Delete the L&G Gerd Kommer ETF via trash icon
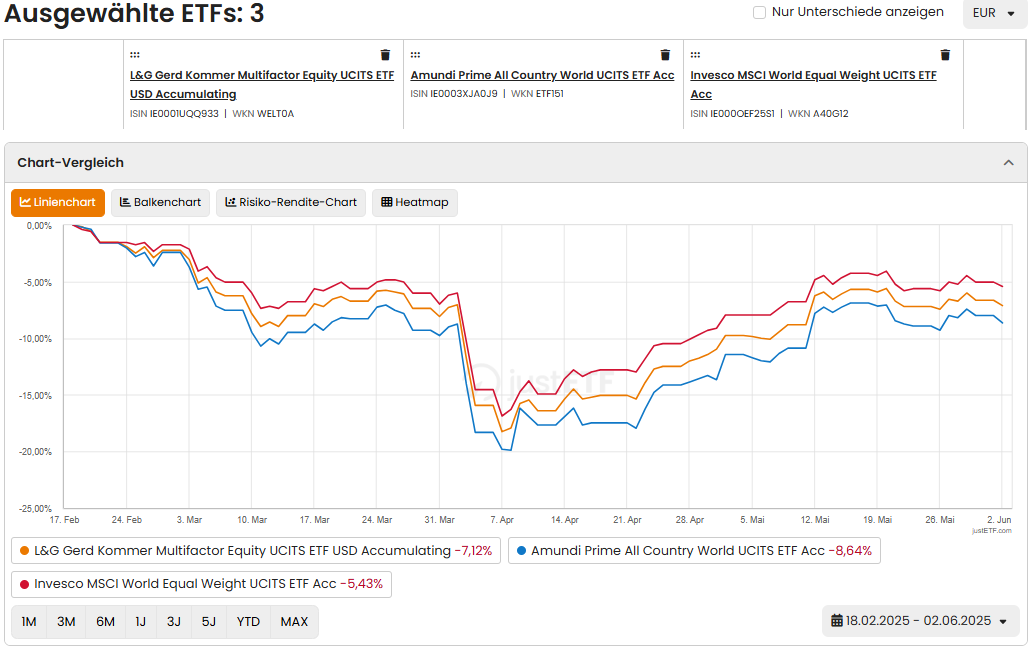This screenshot has height=648, width=1030. tap(385, 55)
